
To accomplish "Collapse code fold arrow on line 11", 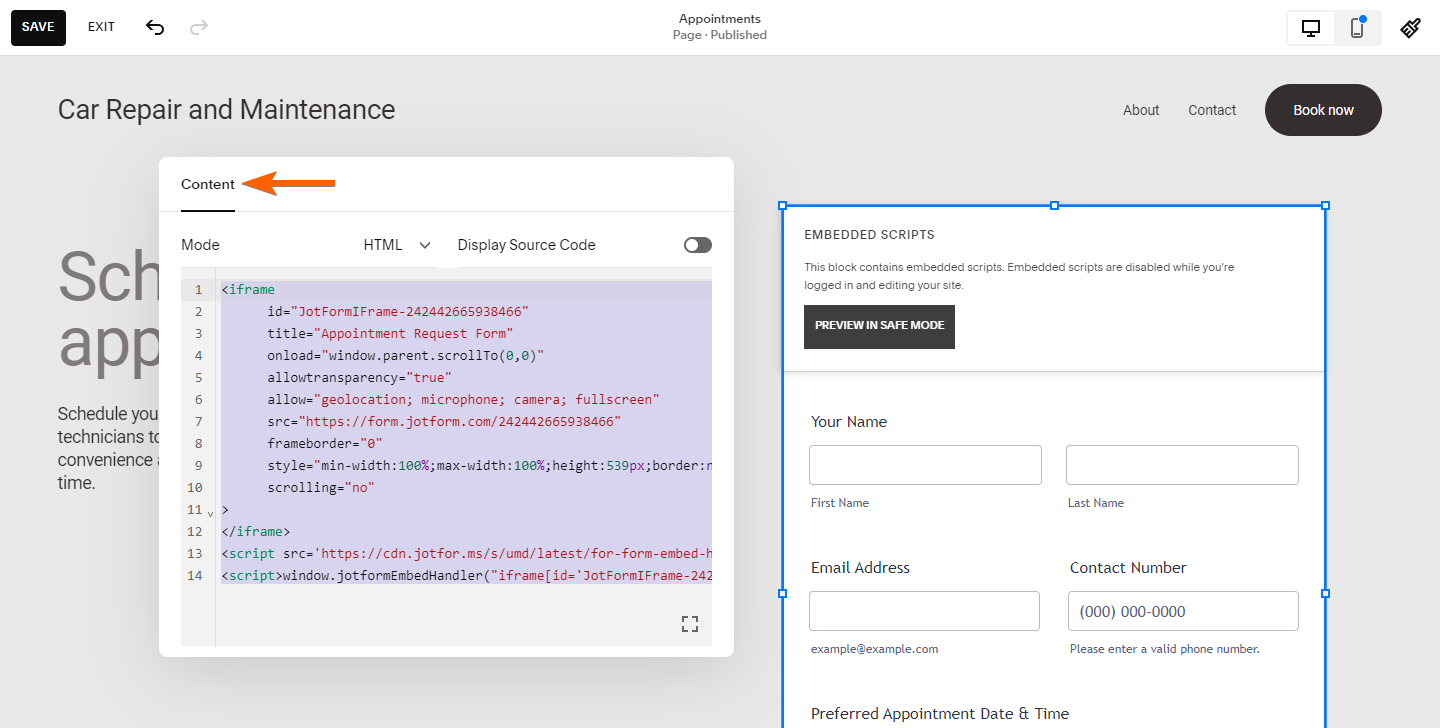I will (x=210, y=512).
